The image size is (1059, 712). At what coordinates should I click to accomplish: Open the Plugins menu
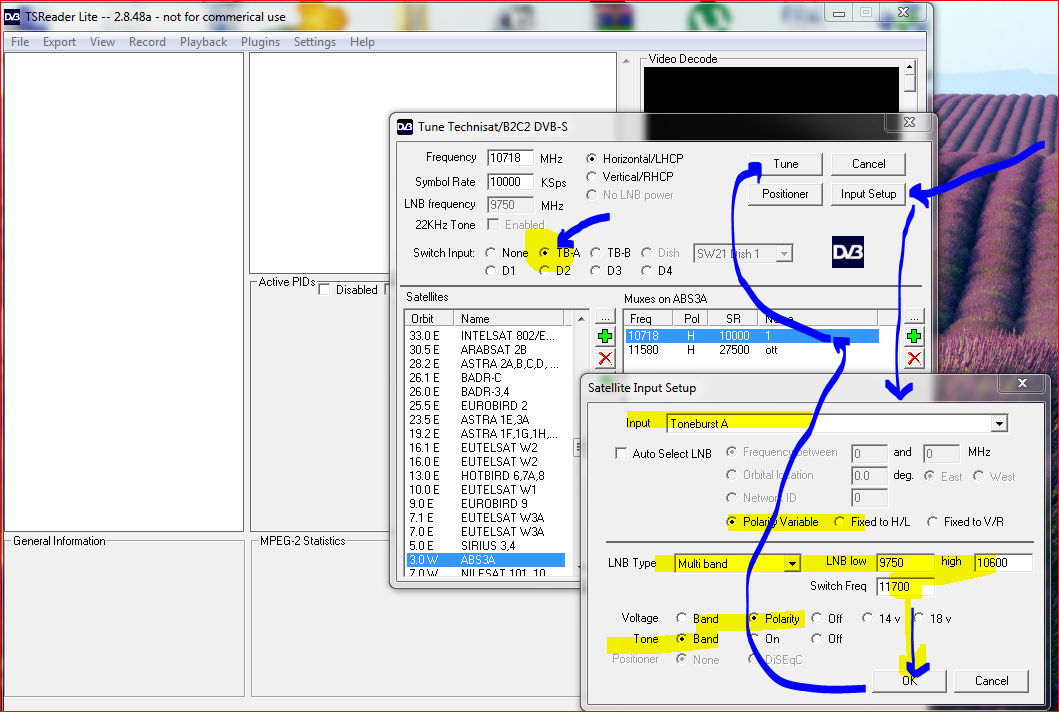261,42
